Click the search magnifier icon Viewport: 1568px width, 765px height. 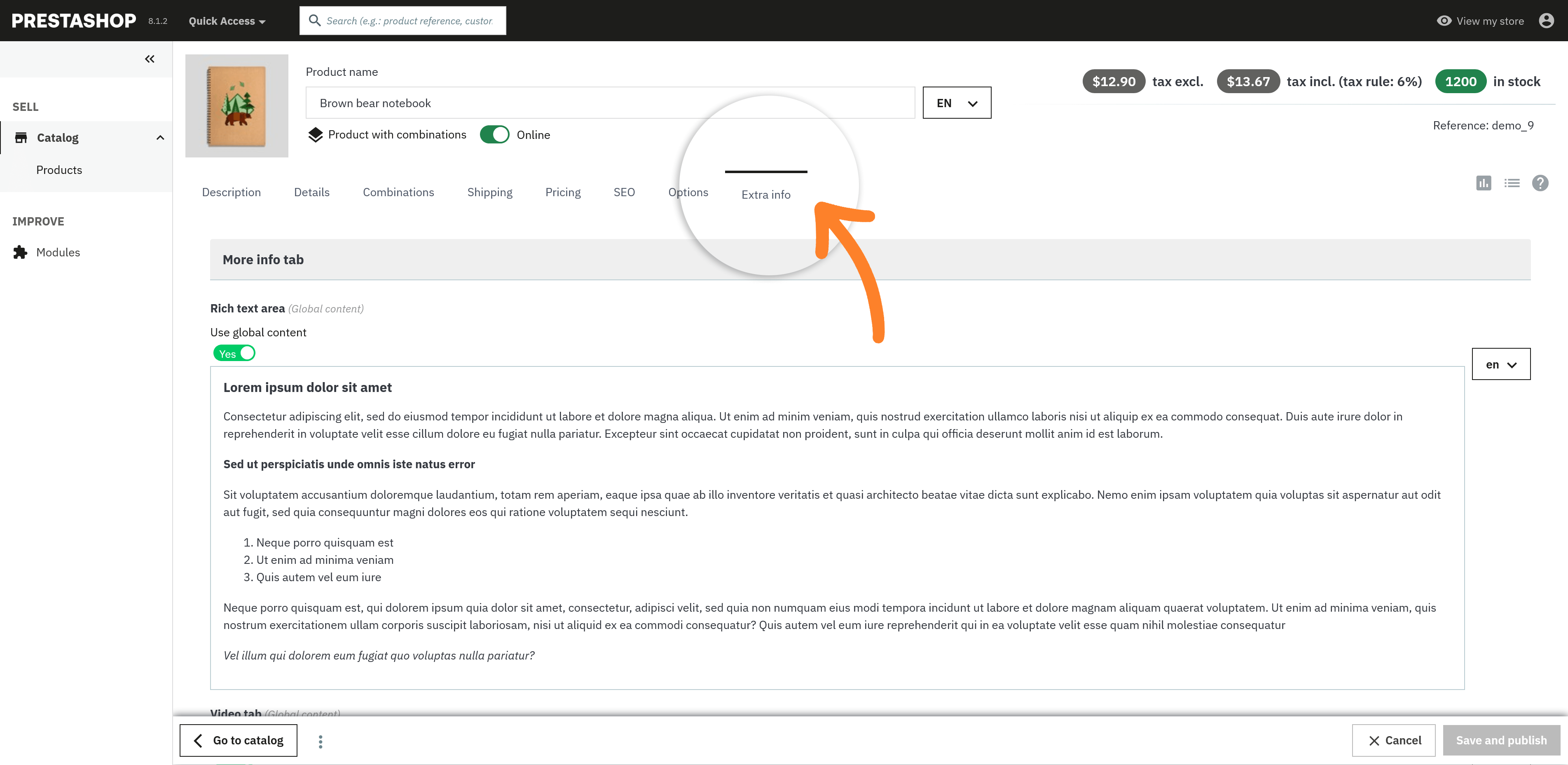pos(315,21)
